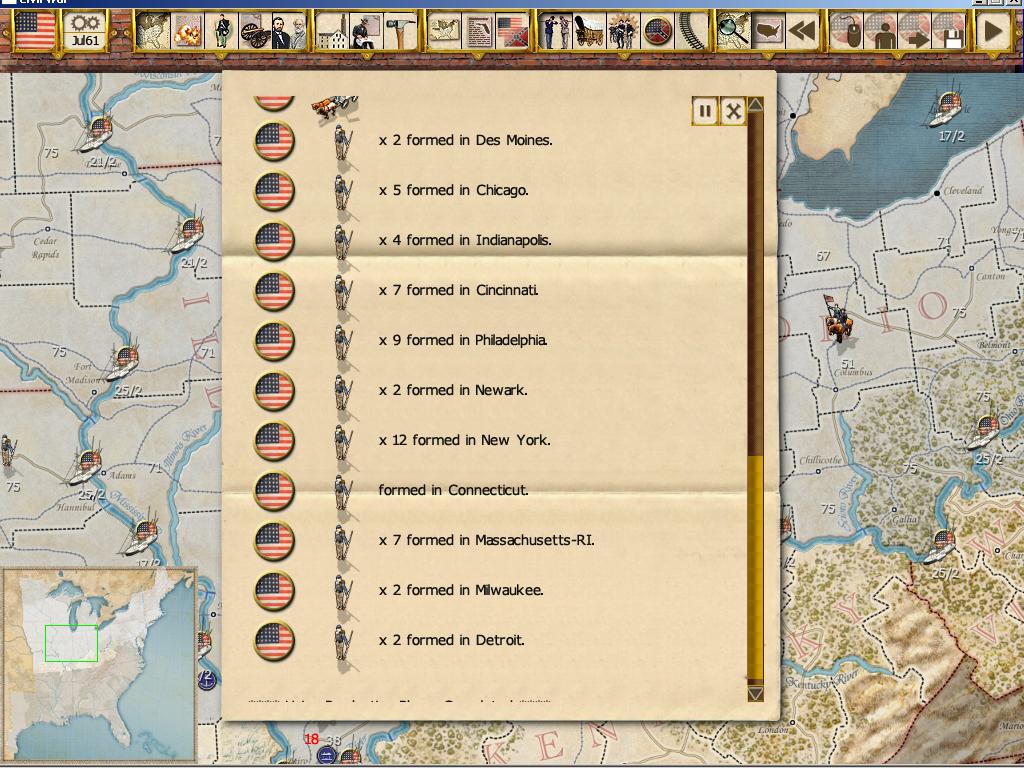Screen dimensions: 1024x768
Task: Select the single Union soldier icon
Action: 221,31
